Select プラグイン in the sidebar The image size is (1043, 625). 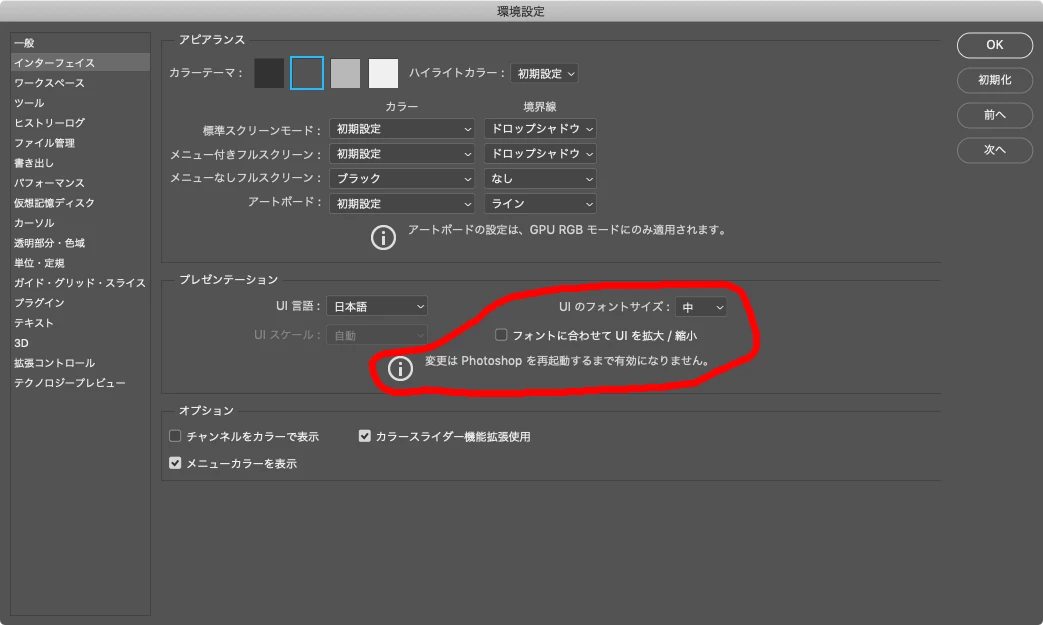pyautogui.click(x=80, y=303)
